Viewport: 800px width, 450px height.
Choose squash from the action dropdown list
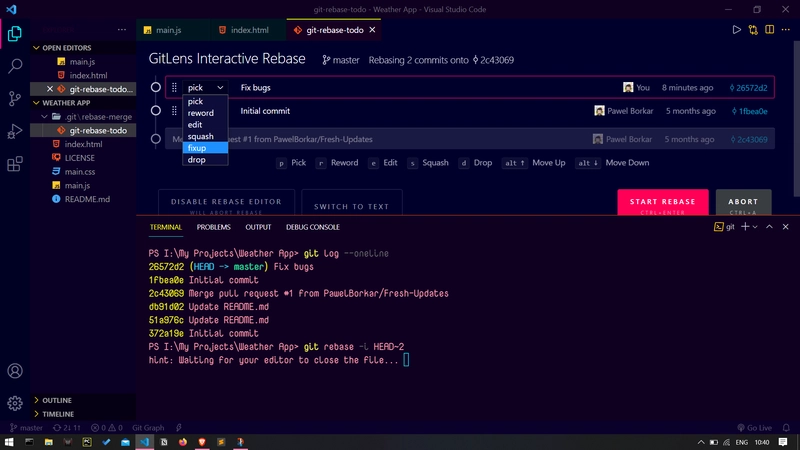coord(205,136)
